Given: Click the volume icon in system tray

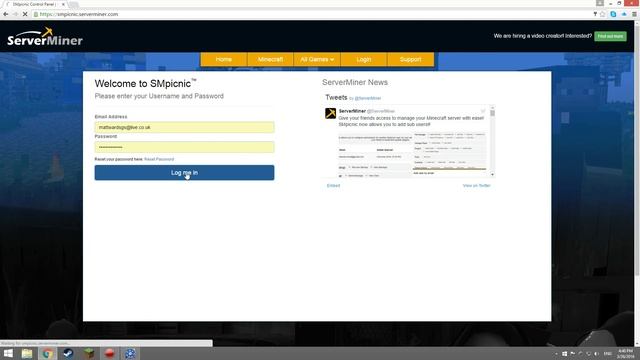Looking at the screenshot, I should pyautogui.click(x=596, y=354).
